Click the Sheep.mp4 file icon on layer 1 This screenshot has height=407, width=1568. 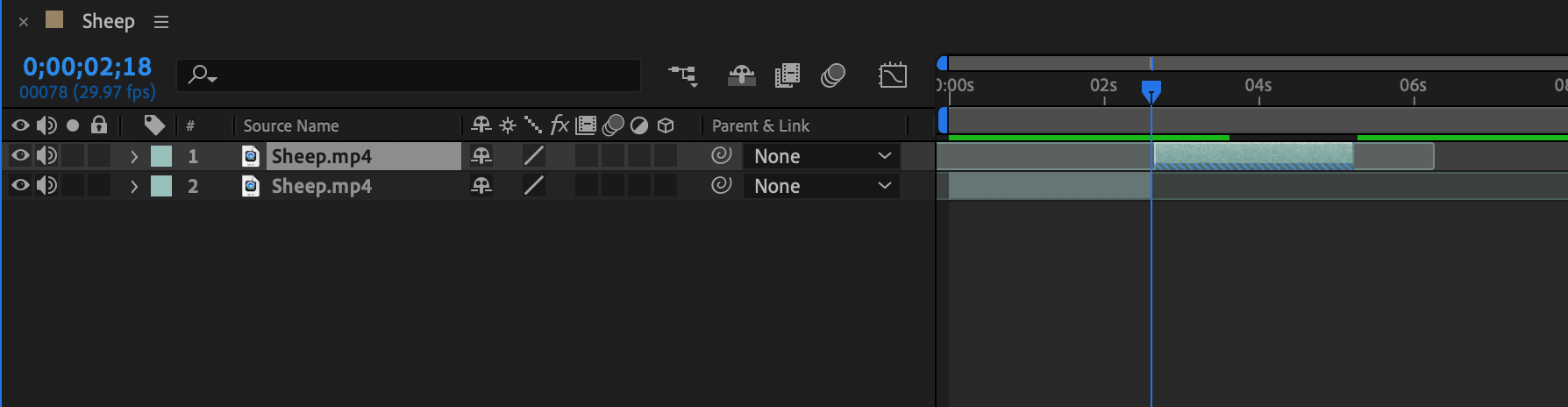251,156
